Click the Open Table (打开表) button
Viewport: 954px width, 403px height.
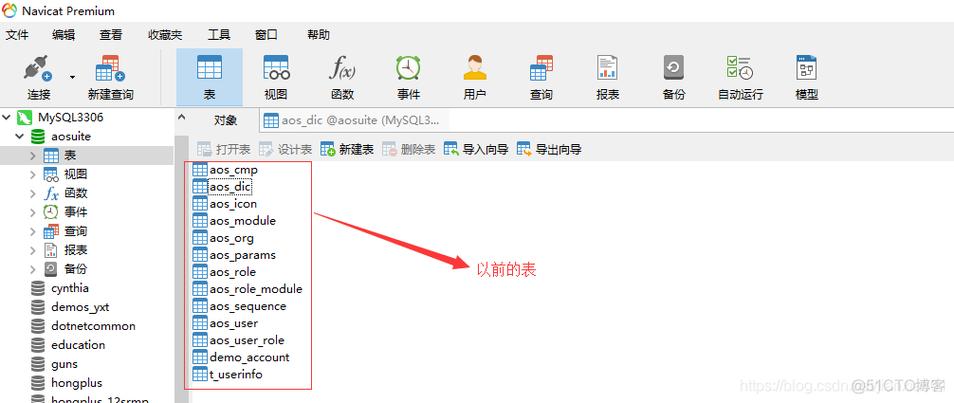click(x=224, y=149)
